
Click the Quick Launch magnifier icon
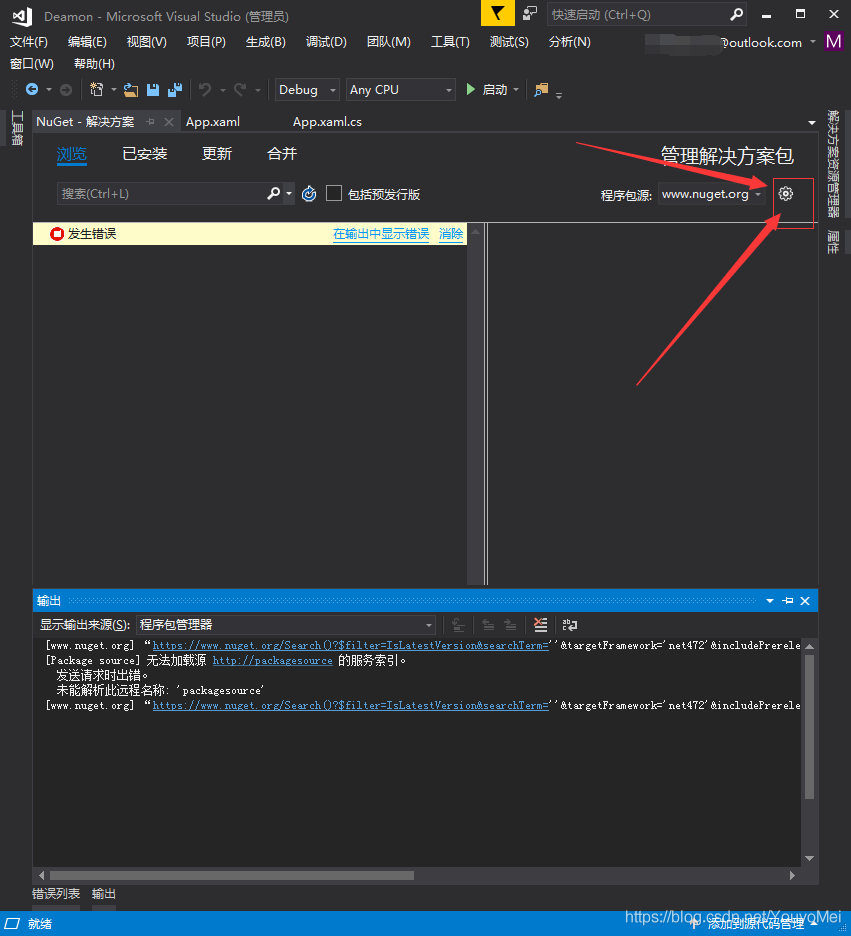tap(736, 14)
